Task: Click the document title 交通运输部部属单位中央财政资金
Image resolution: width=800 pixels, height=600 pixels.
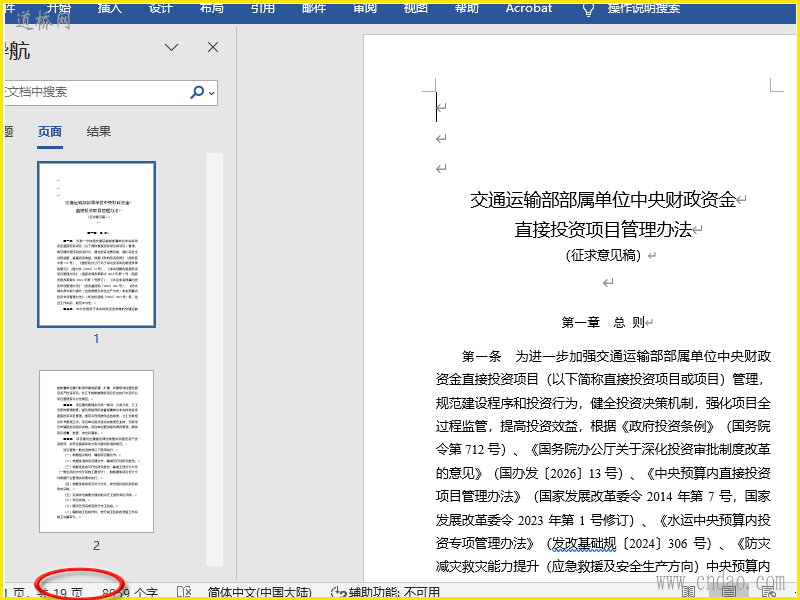Action: [603, 200]
